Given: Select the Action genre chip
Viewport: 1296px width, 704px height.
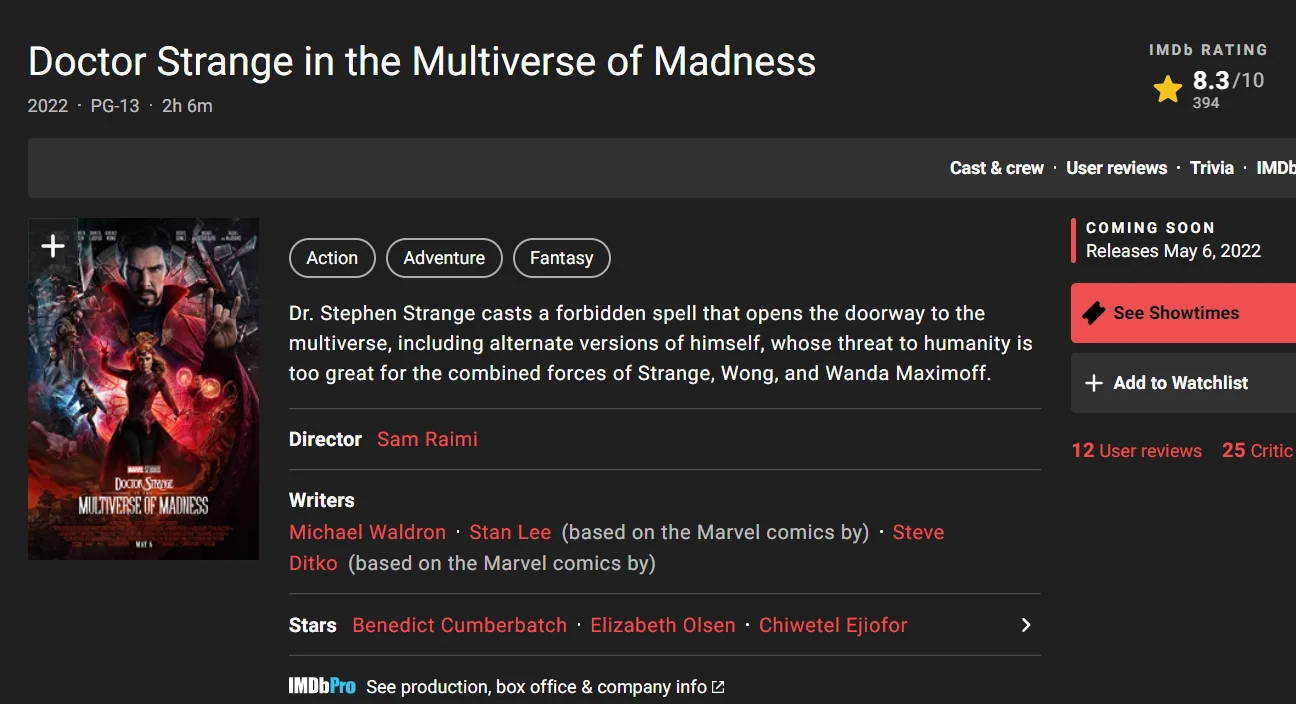Looking at the screenshot, I should [x=332, y=258].
